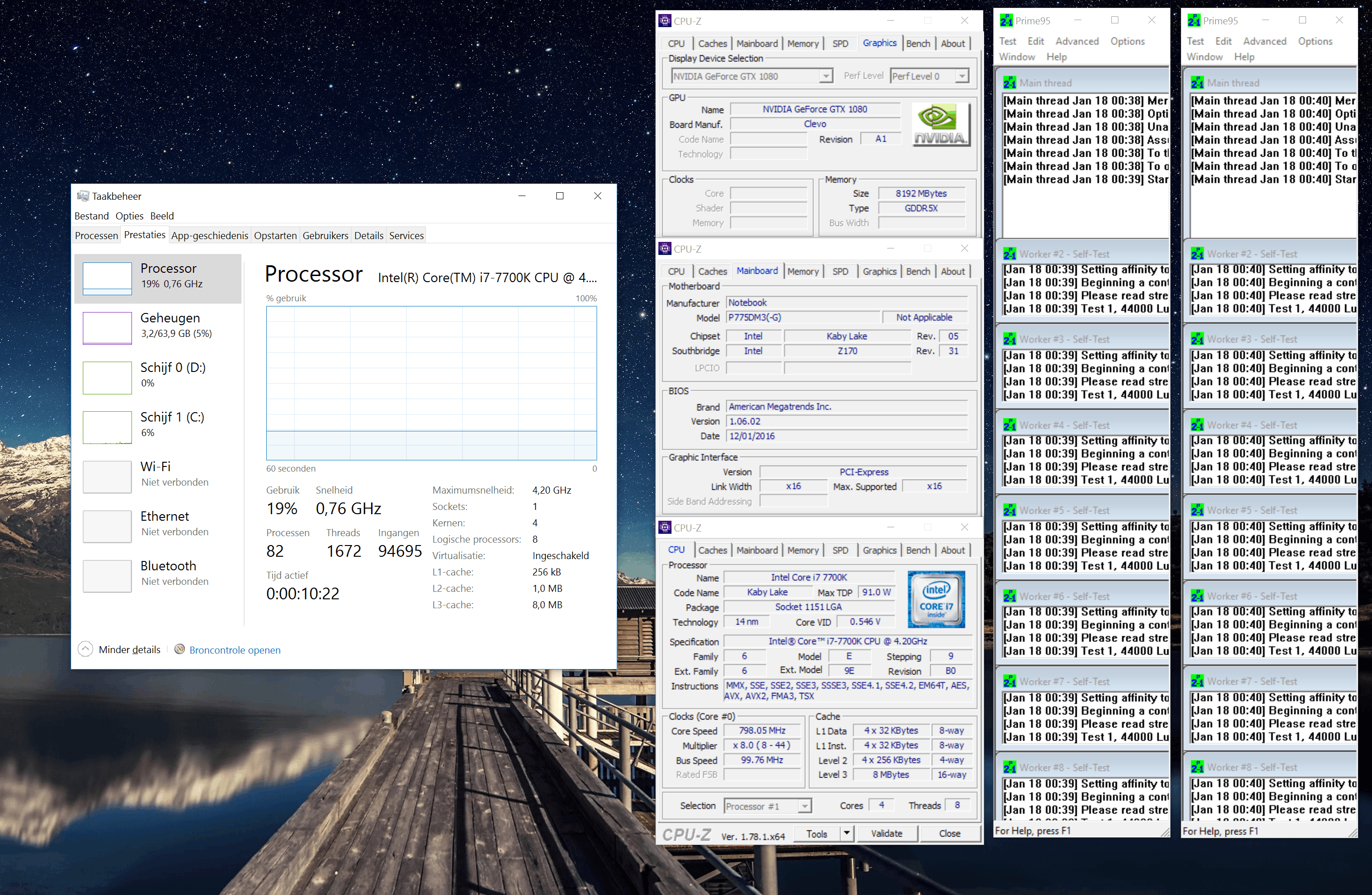
Task: Click the Minder details collapse arrow icon
Action: [85, 649]
